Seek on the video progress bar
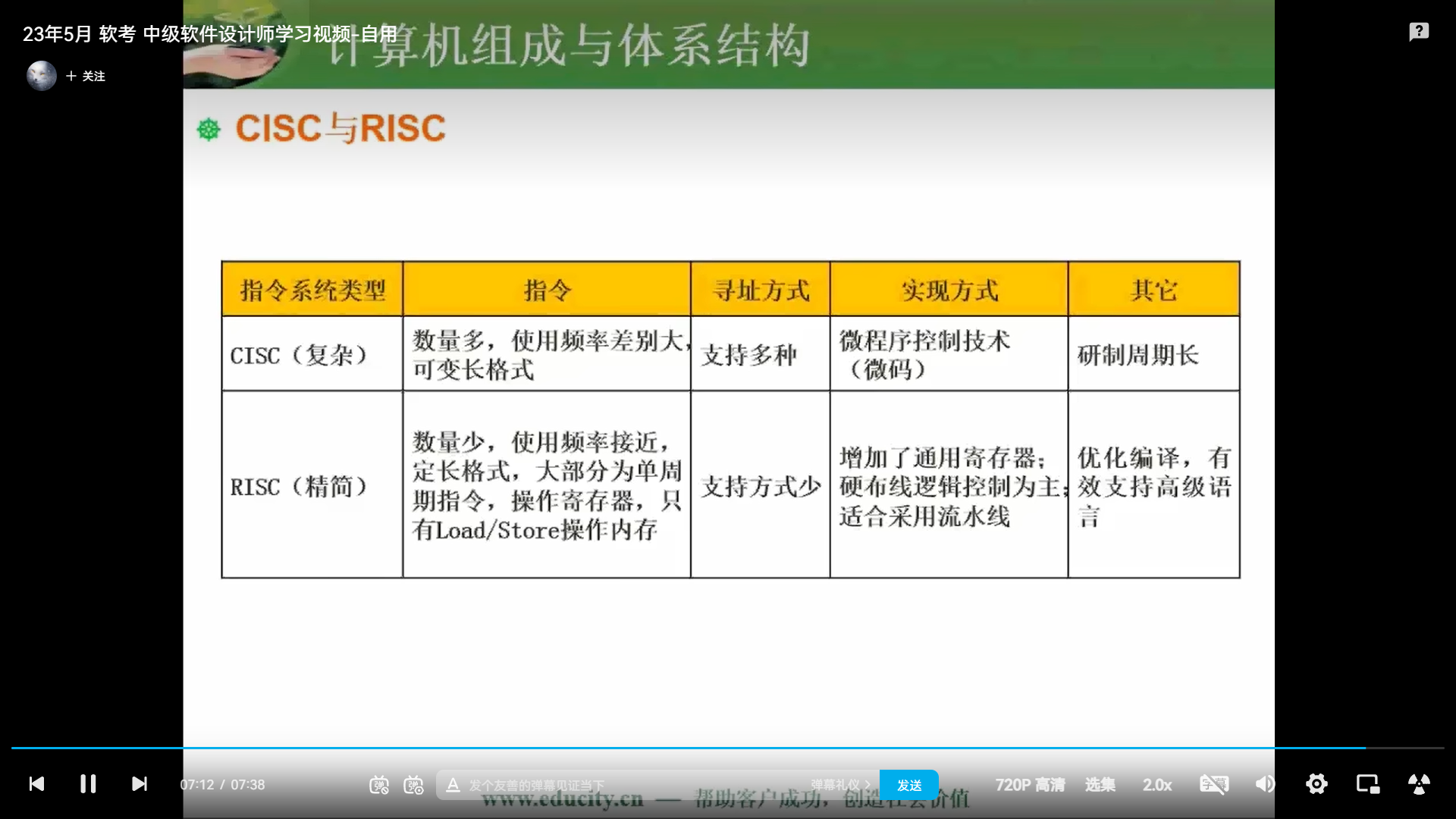 point(728,748)
